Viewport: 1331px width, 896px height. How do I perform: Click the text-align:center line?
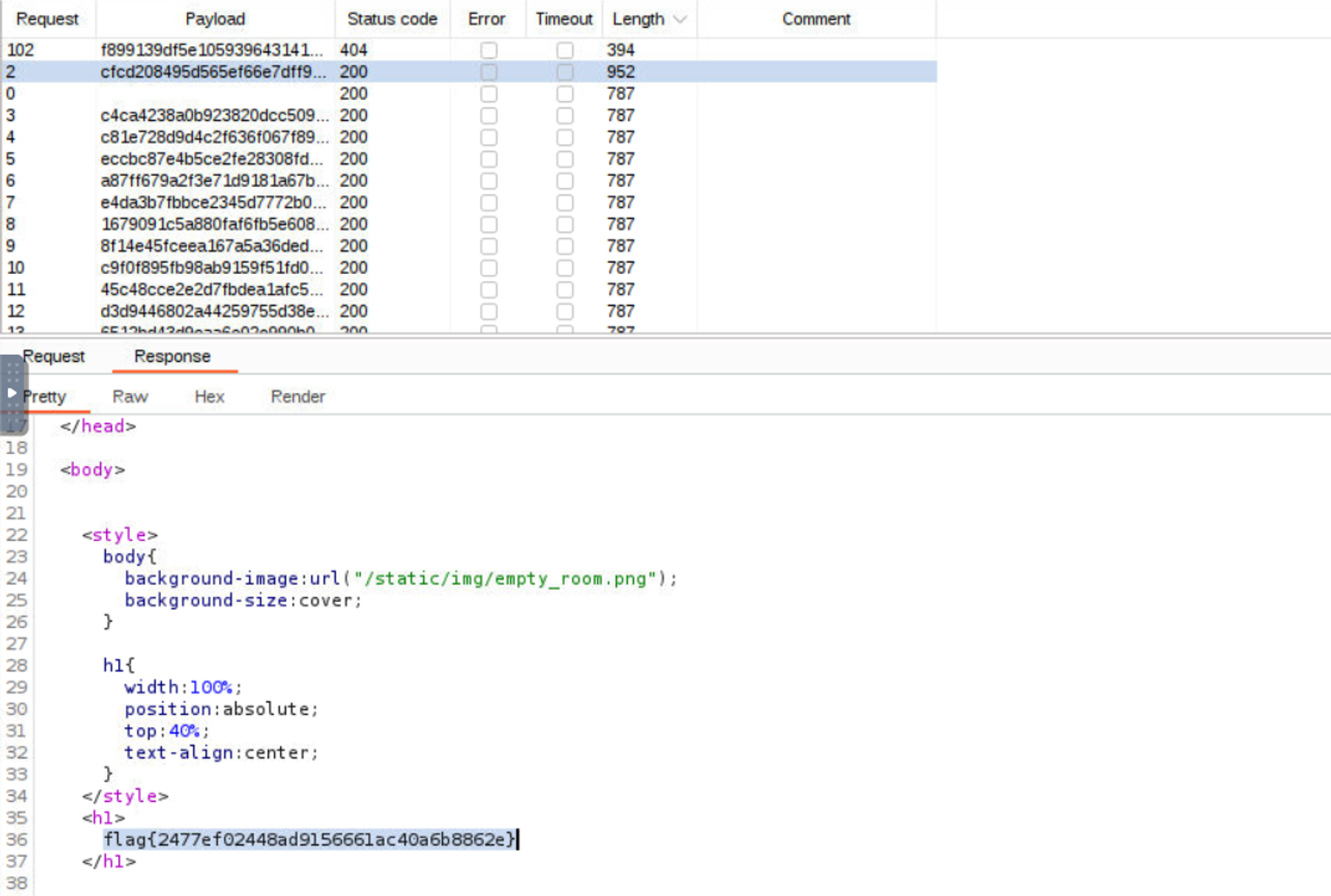pos(222,752)
